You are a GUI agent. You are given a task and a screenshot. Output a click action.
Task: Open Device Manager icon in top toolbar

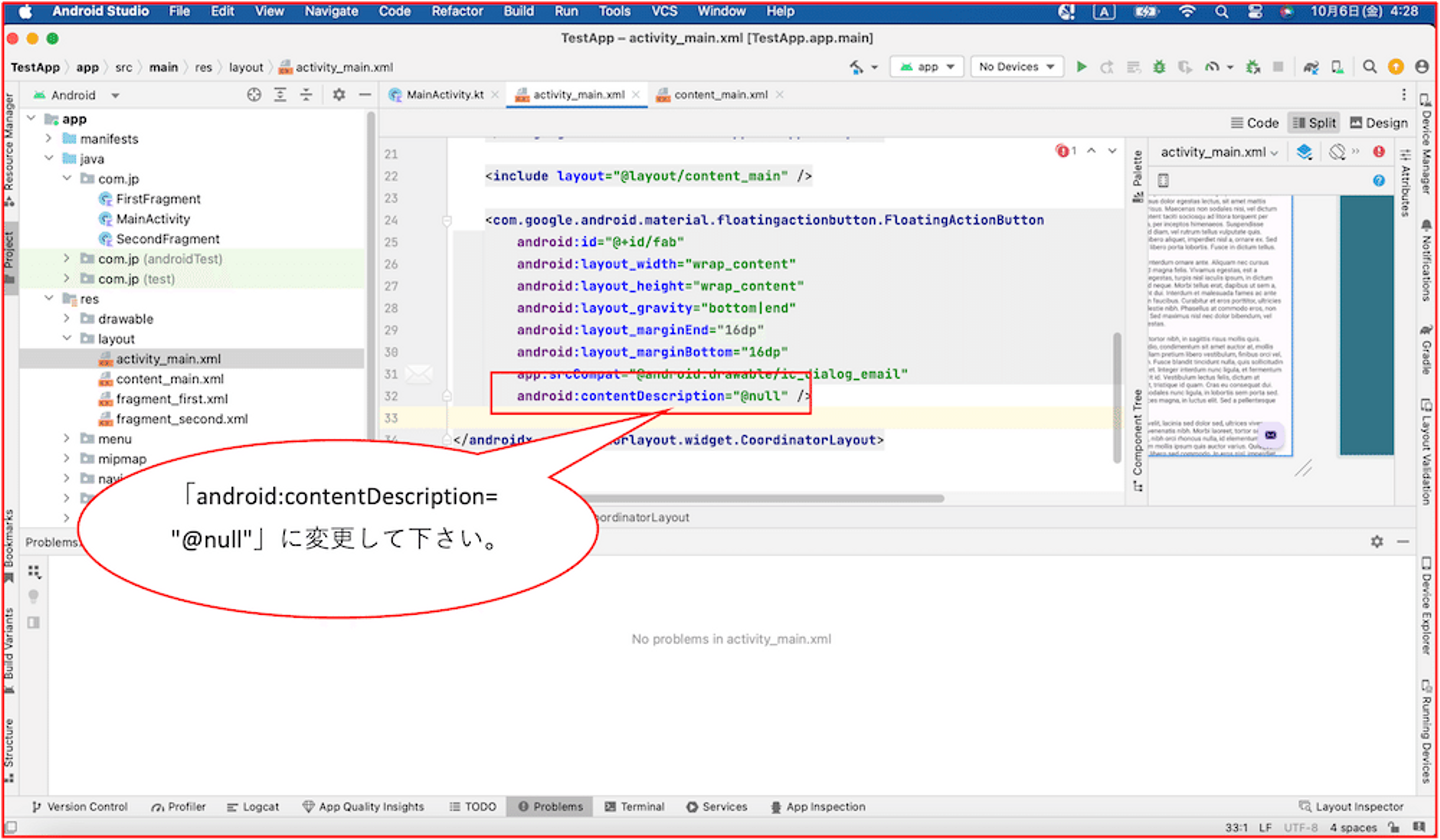pyautogui.click(x=1339, y=67)
